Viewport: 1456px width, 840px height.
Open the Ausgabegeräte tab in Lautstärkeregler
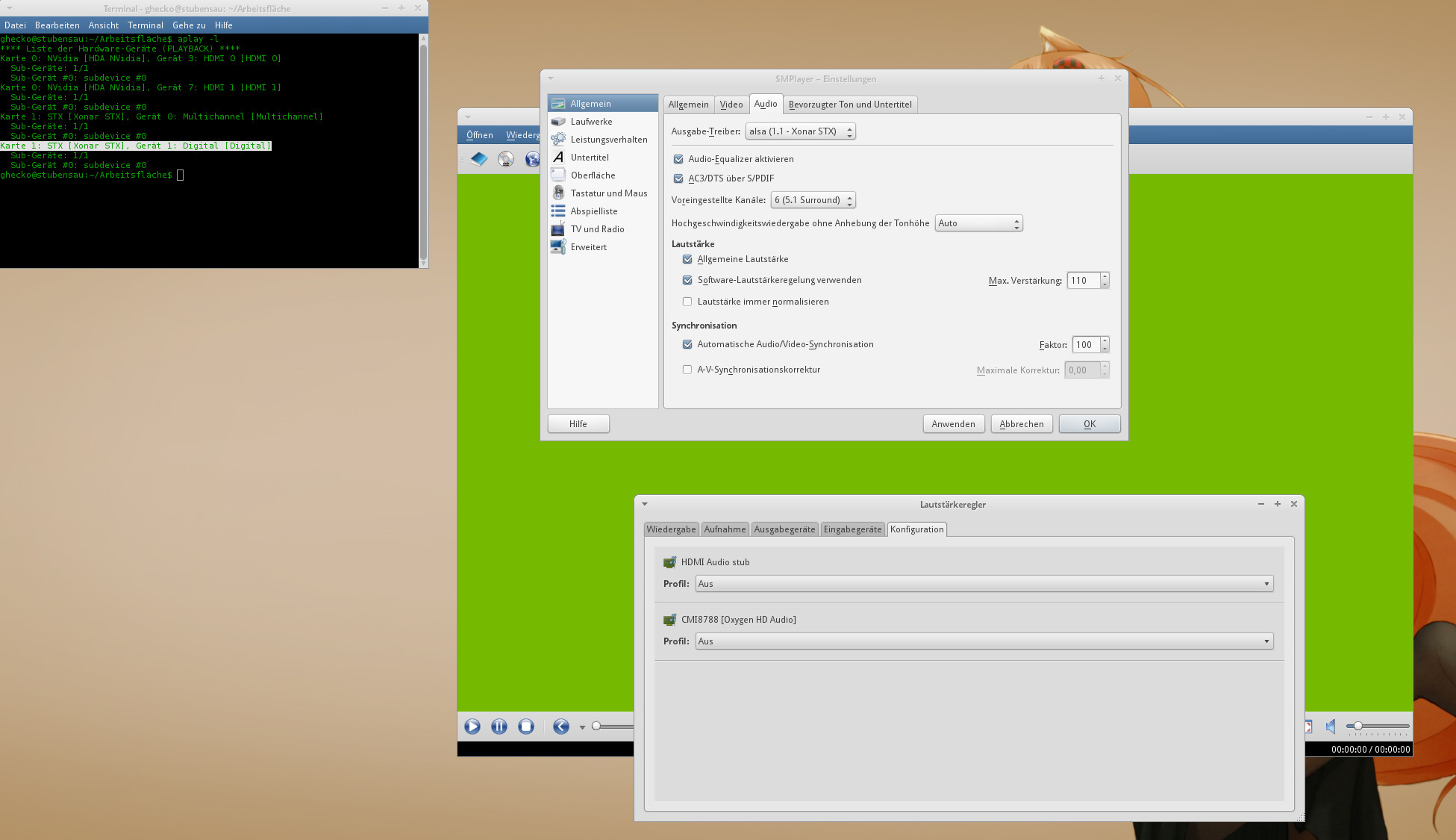[784, 529]
